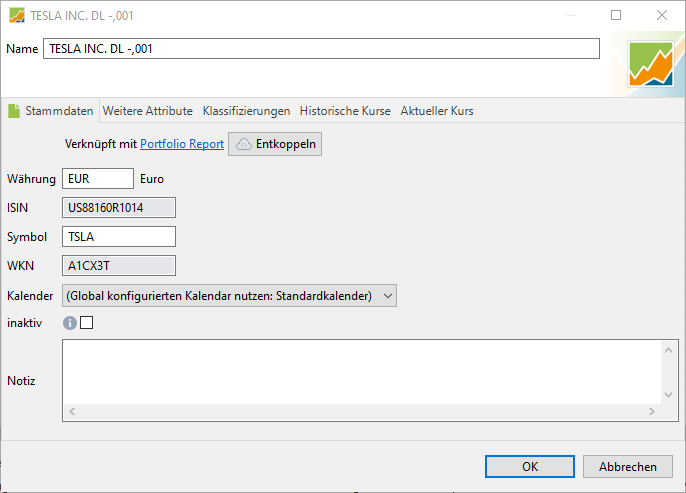Click inside the Notiz text area
The image size is (686, 493).
pyautogui.click(x=360, y=372)
